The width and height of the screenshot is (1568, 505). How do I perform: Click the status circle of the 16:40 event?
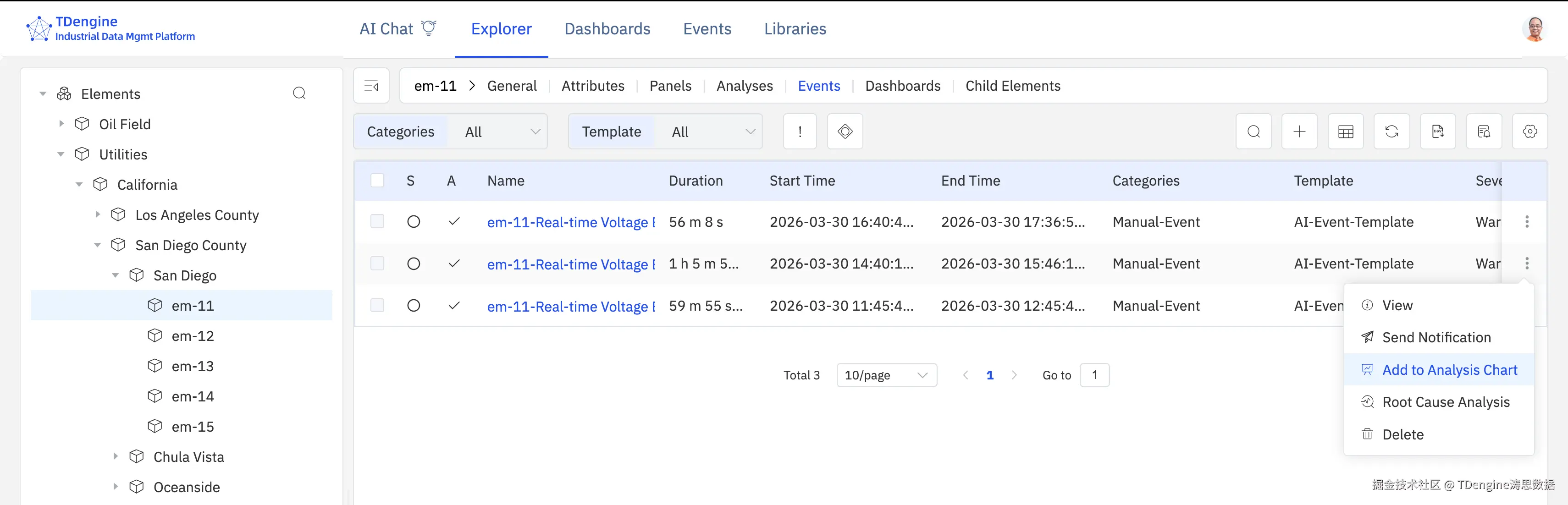[413, 221]
